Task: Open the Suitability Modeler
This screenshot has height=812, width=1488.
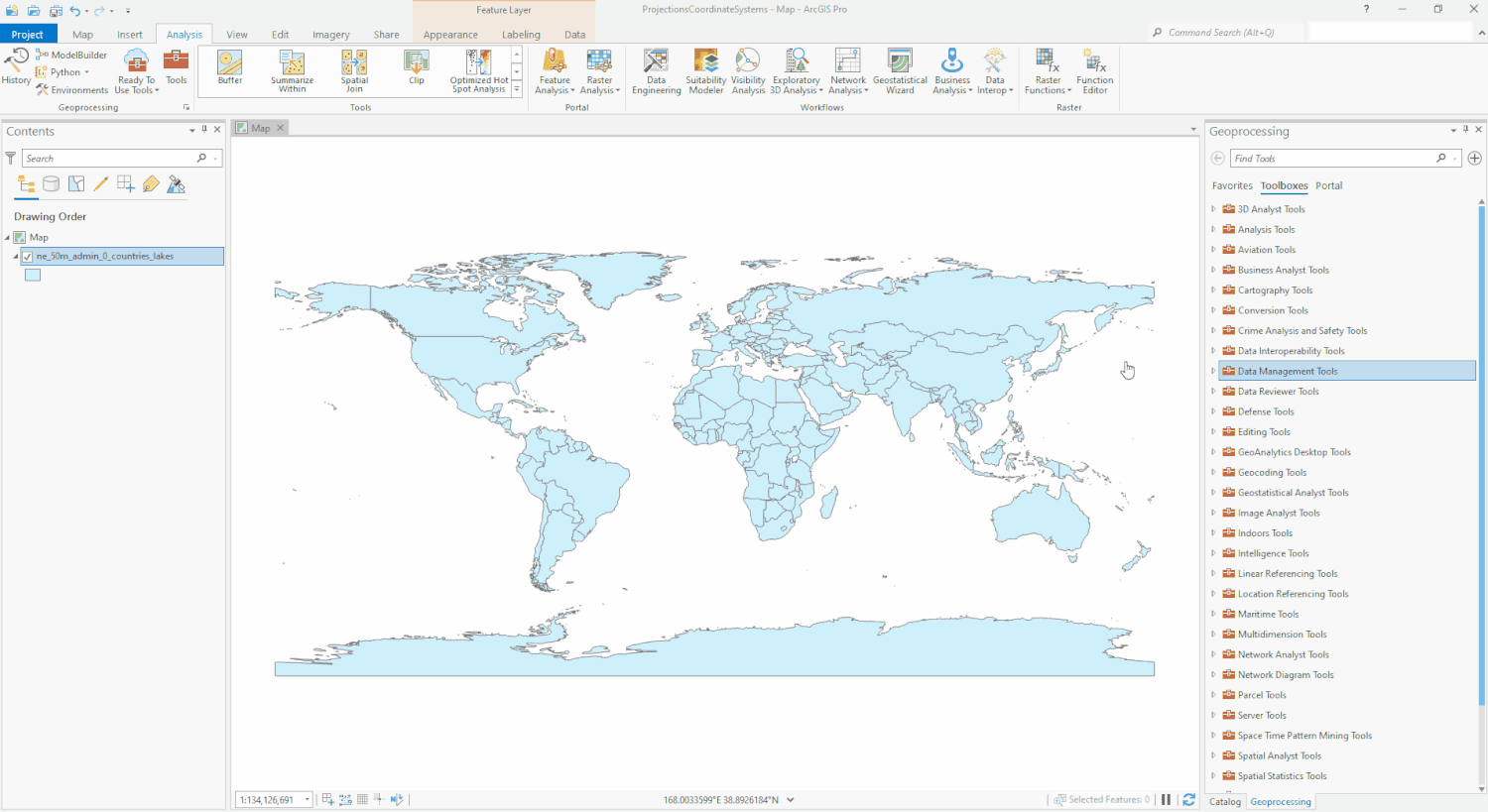Action: (705, 69)
